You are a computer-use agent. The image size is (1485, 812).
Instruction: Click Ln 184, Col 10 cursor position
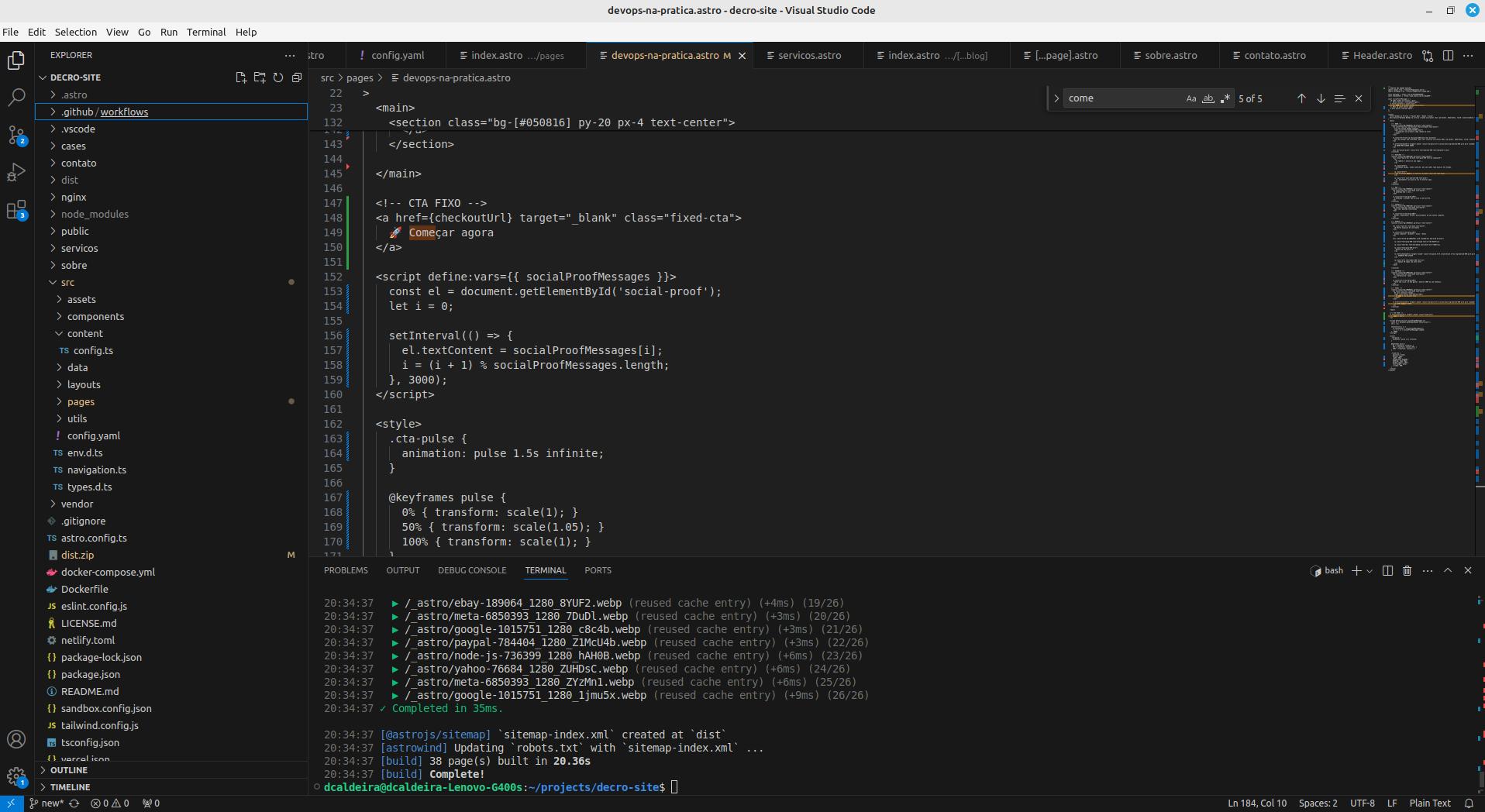tap(1257, 803)
